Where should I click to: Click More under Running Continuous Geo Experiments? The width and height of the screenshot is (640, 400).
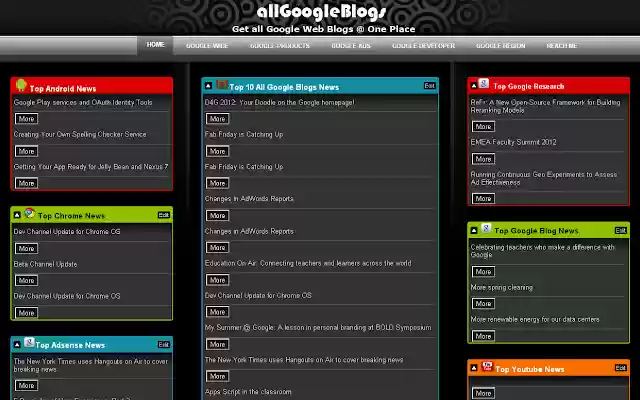pos(483,198)
